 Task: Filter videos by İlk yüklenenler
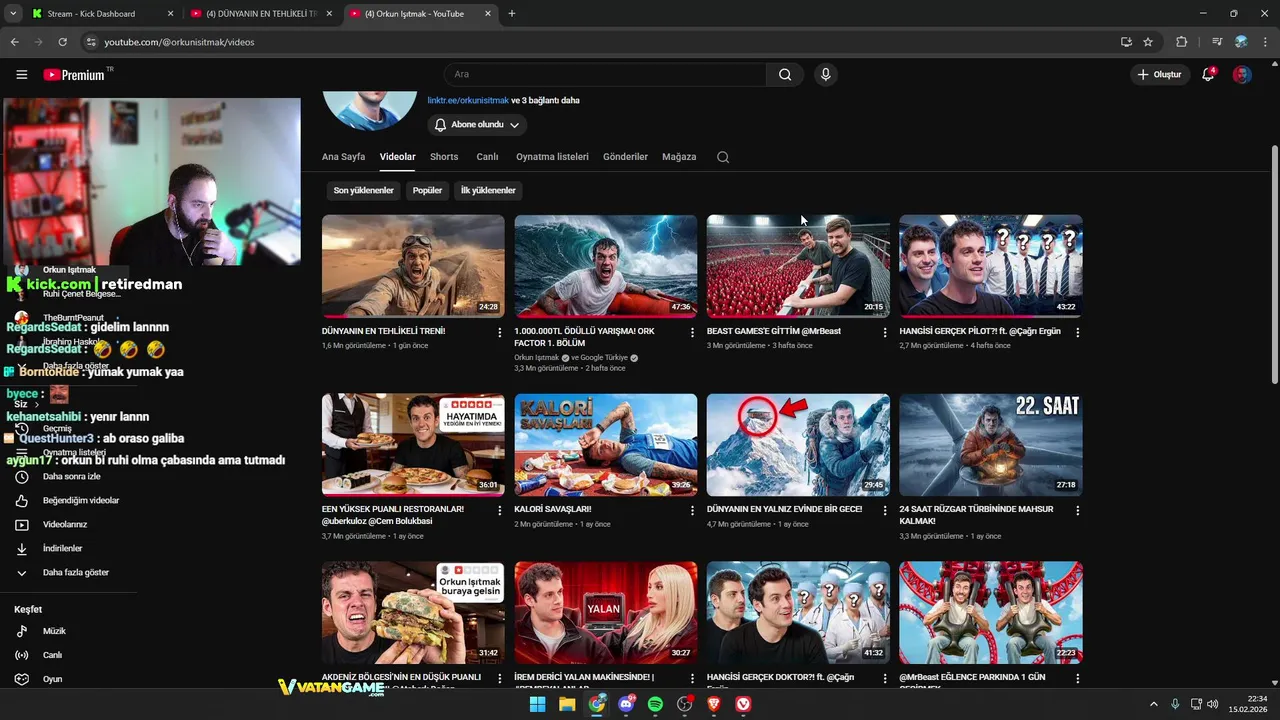[488, 190]
